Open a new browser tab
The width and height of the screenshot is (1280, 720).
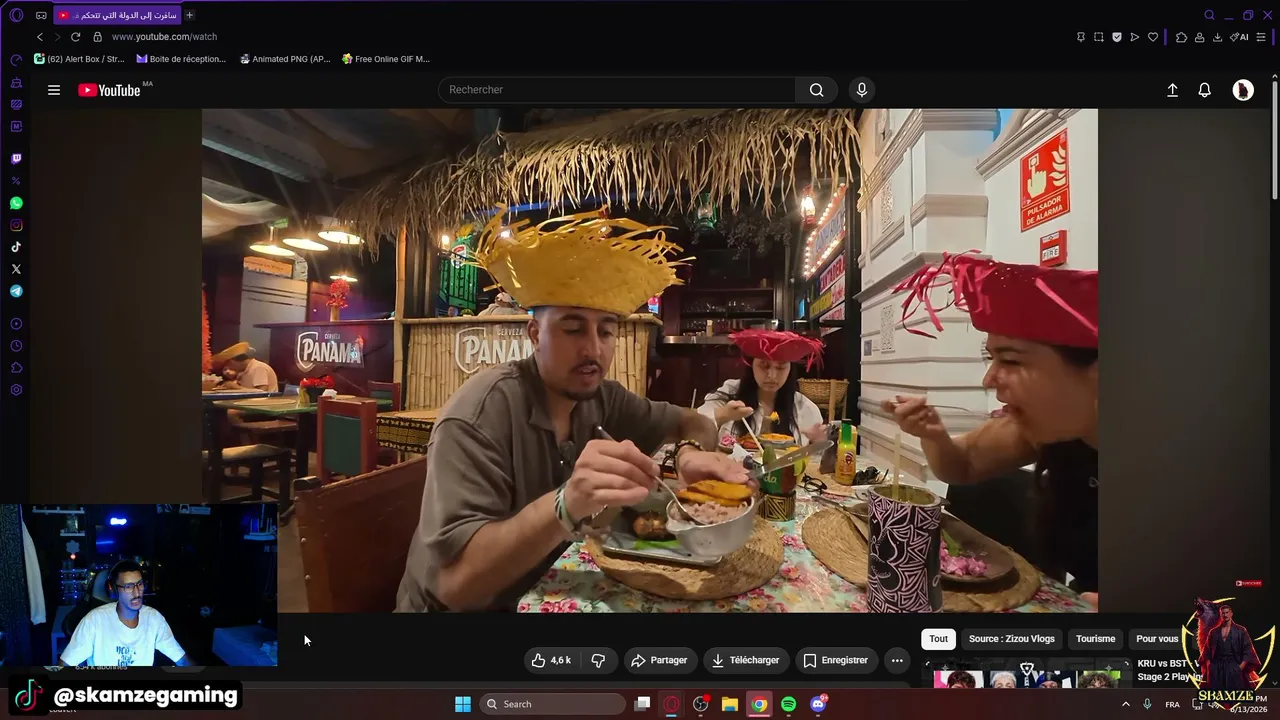[190, 15]
